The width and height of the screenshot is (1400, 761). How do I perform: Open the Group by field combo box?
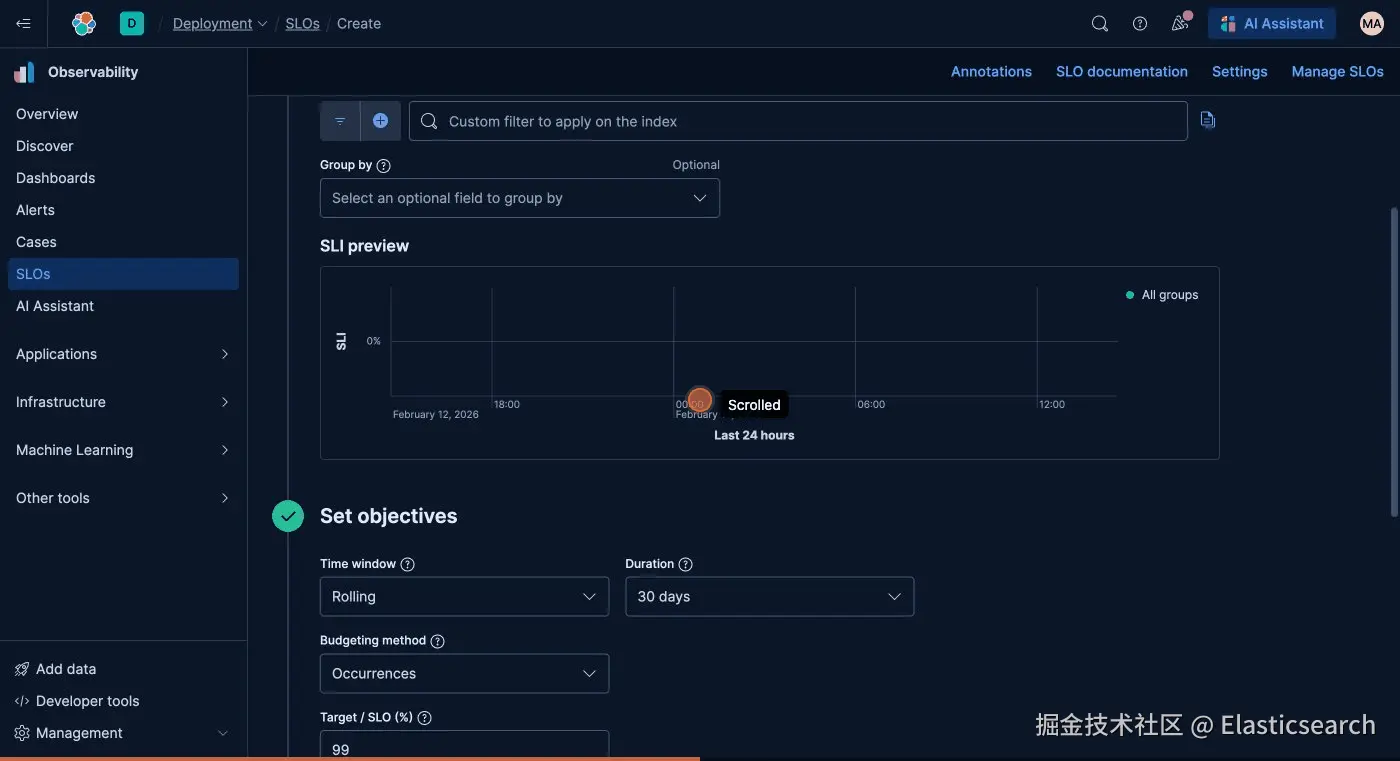(520, 198)
